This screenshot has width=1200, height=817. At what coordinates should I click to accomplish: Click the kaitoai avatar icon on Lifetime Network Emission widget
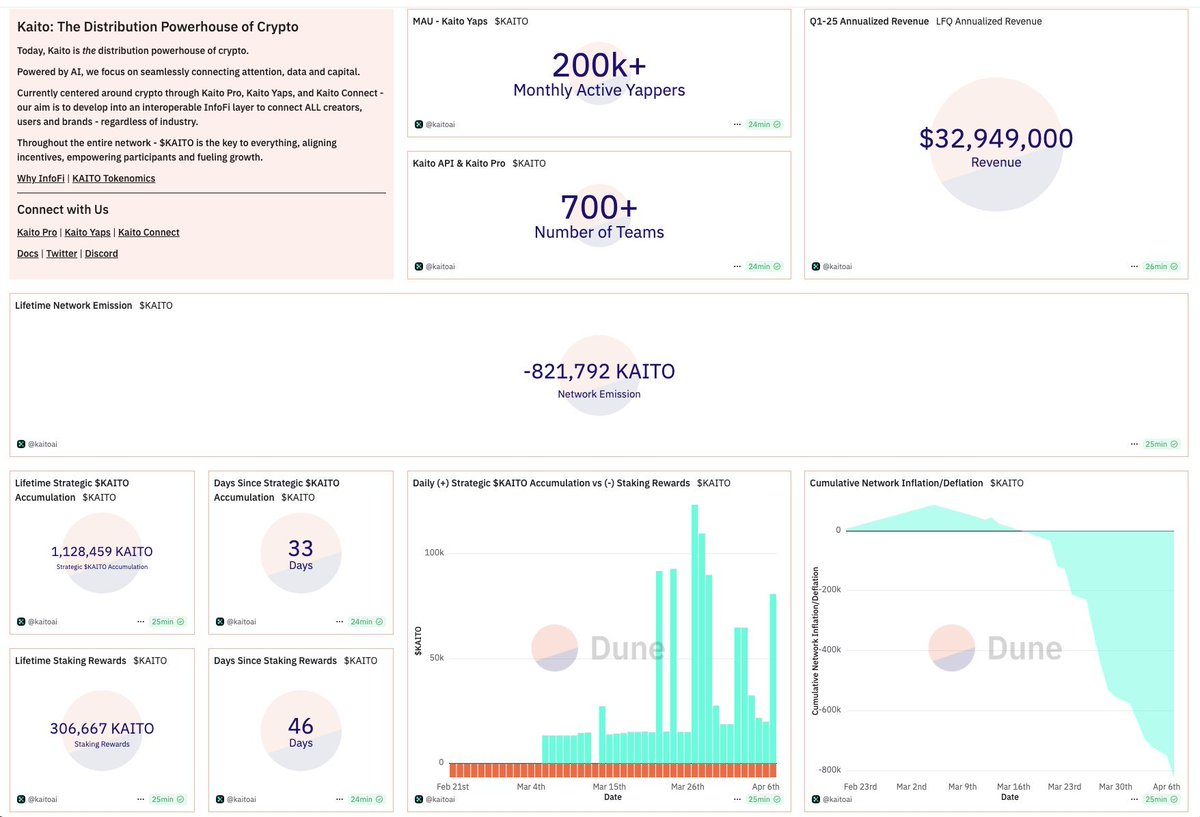pyautogui.click(x=21, y=443)
